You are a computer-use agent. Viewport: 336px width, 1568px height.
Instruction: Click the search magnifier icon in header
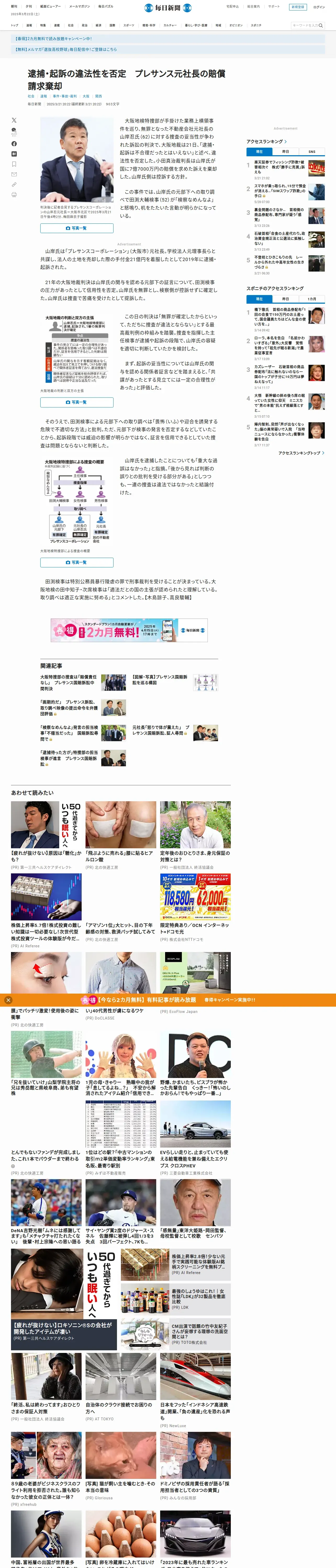pos(321,26)
